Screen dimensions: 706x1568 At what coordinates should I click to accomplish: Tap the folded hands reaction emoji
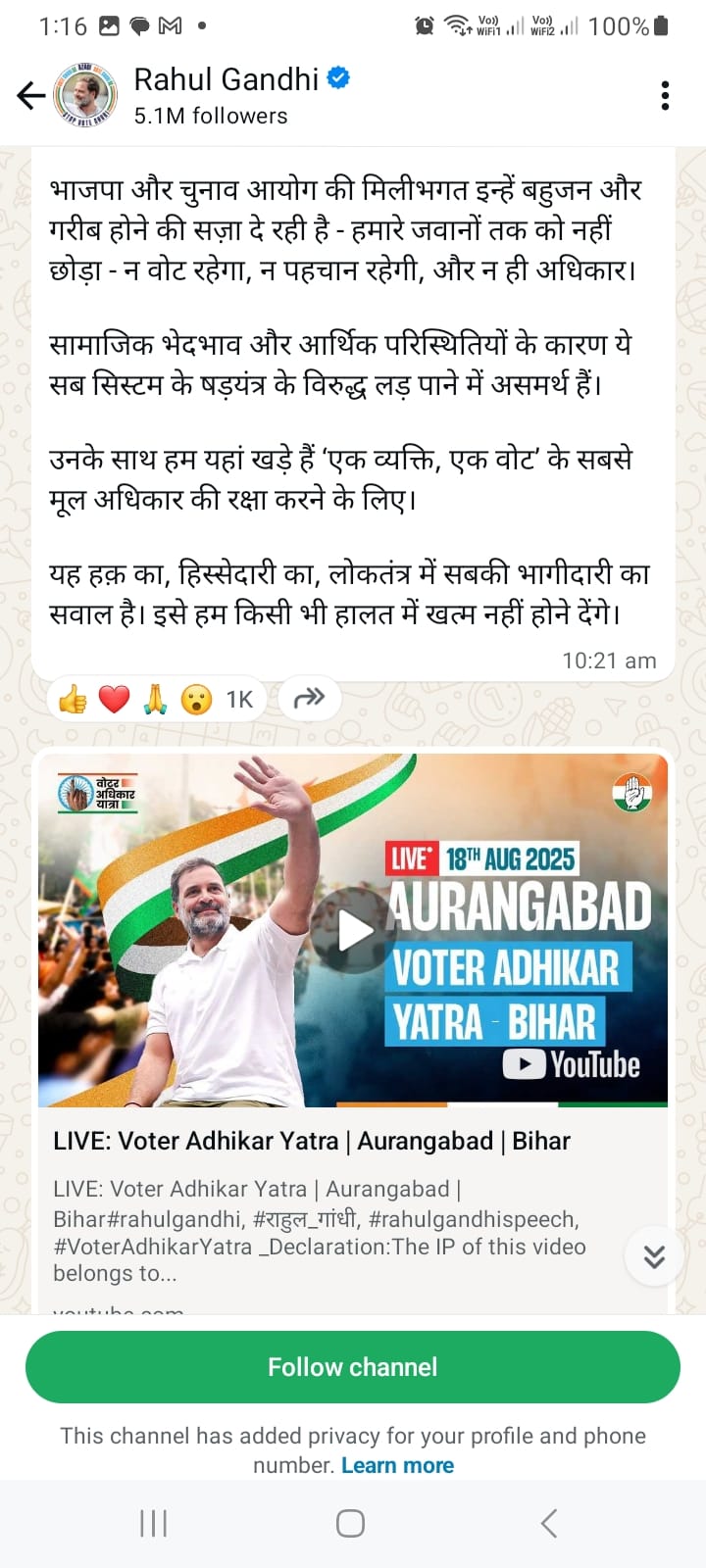(x=155, y=699)
